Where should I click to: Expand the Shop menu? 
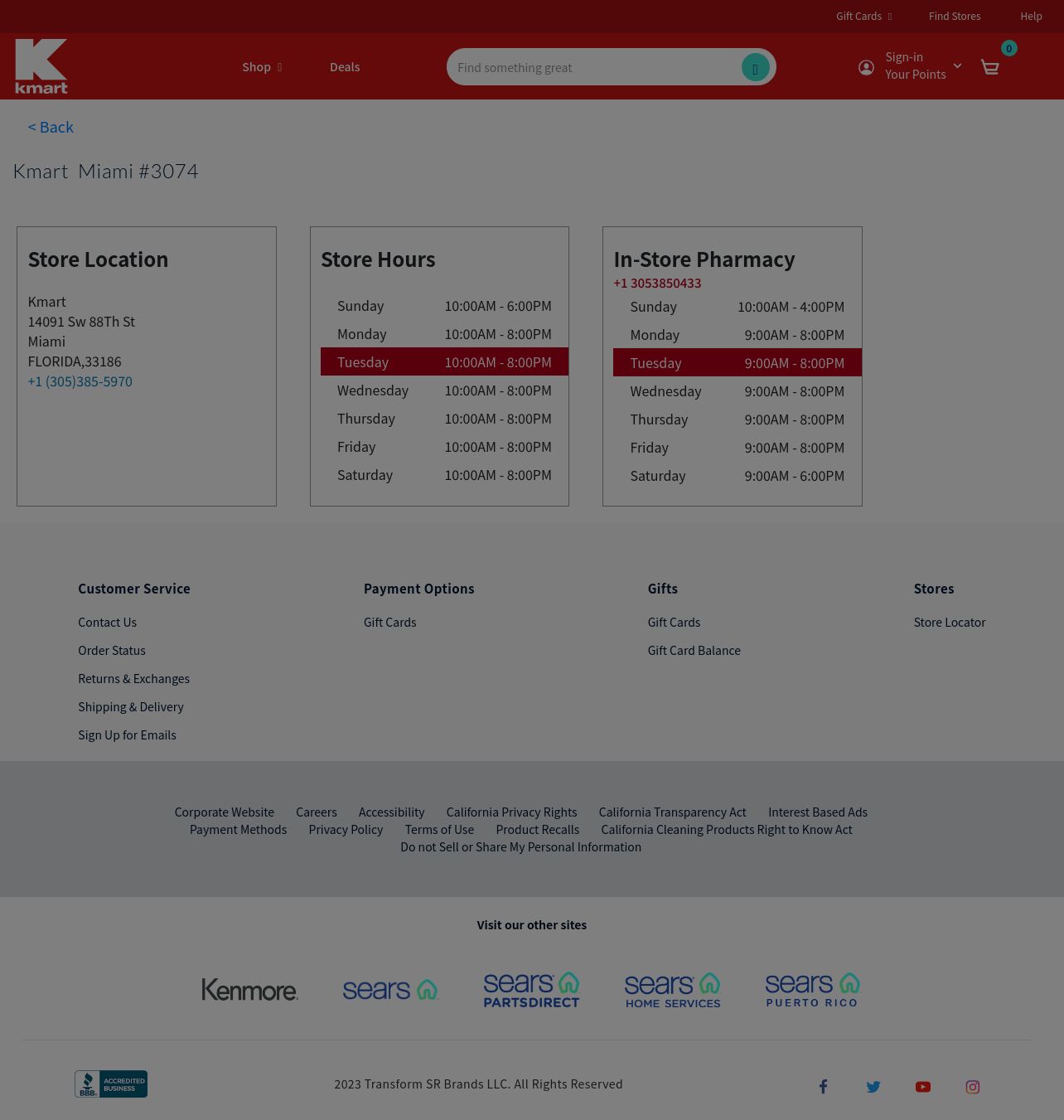coord(262,67)
